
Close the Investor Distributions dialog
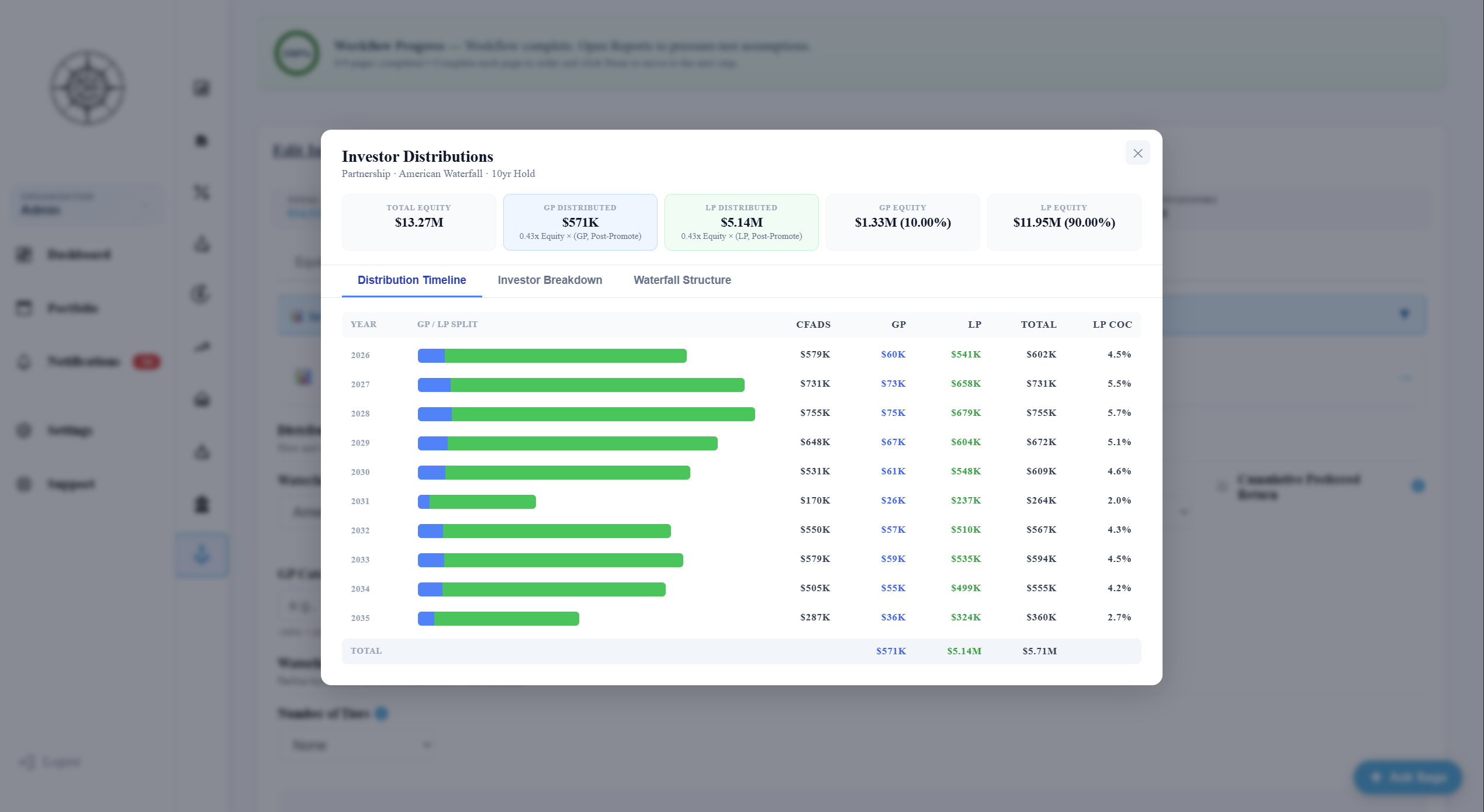(x=1137, y=153)
